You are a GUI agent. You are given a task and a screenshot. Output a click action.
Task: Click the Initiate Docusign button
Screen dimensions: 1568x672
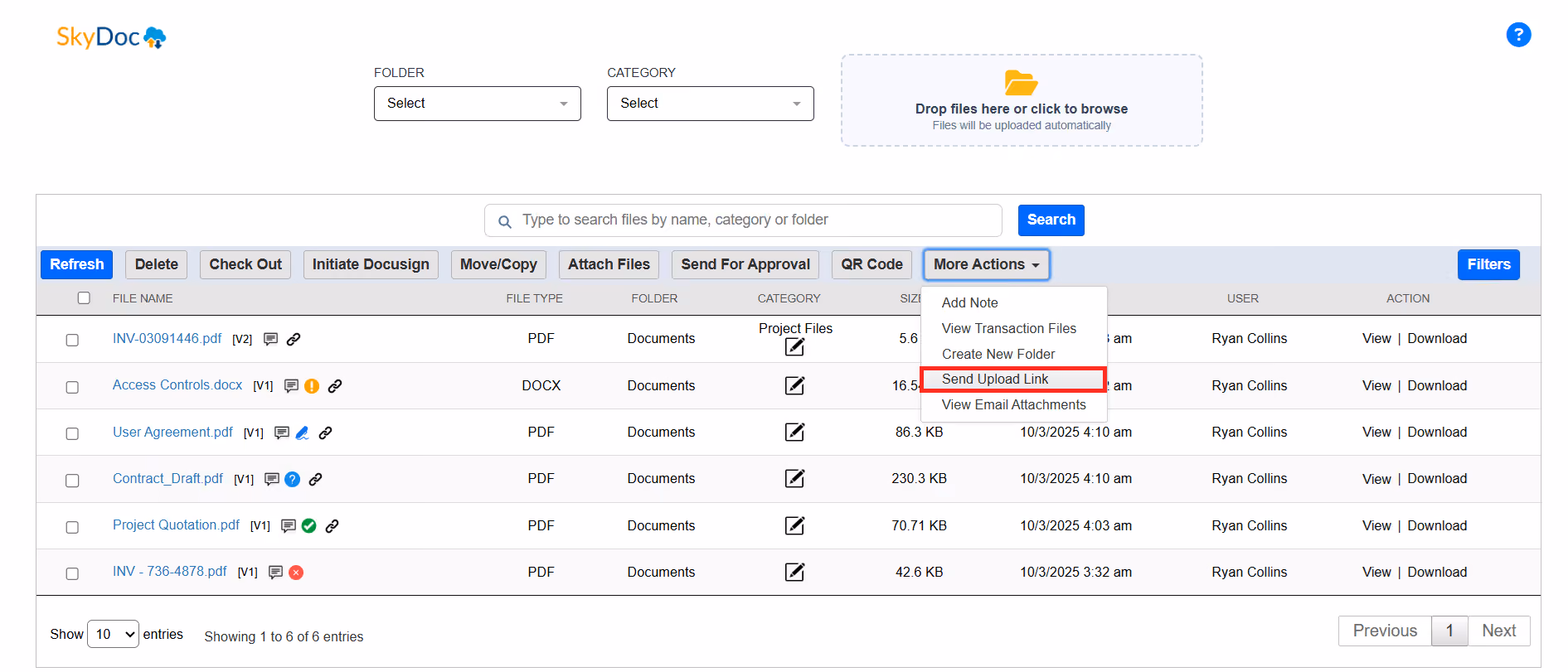tap(371, 264)
